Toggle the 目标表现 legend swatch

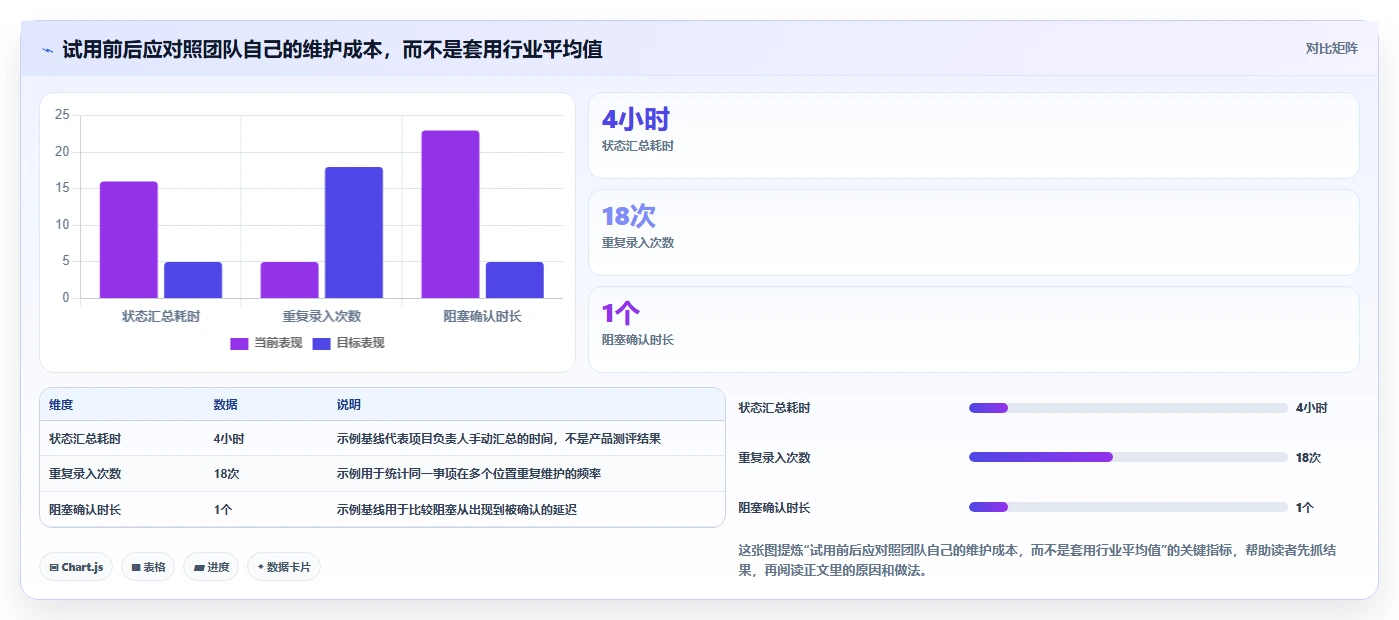tap(321, 343)
